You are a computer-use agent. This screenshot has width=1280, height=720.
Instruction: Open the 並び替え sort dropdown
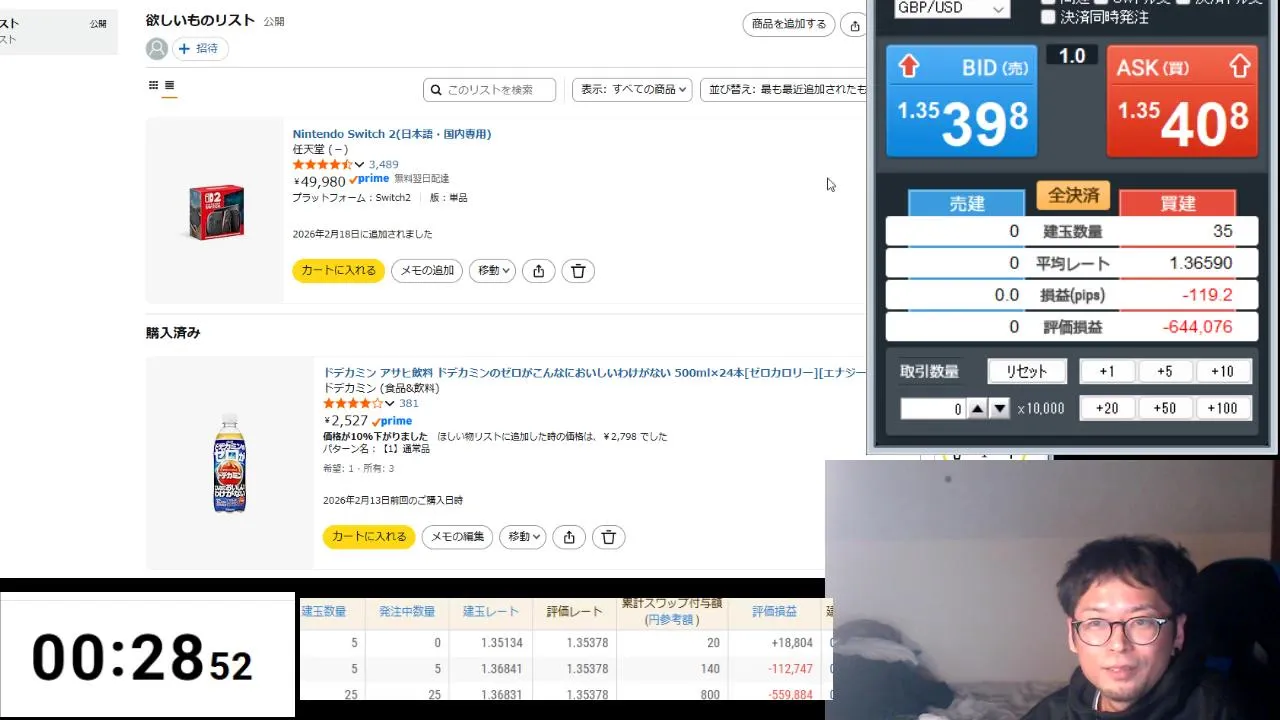point(783,90)
